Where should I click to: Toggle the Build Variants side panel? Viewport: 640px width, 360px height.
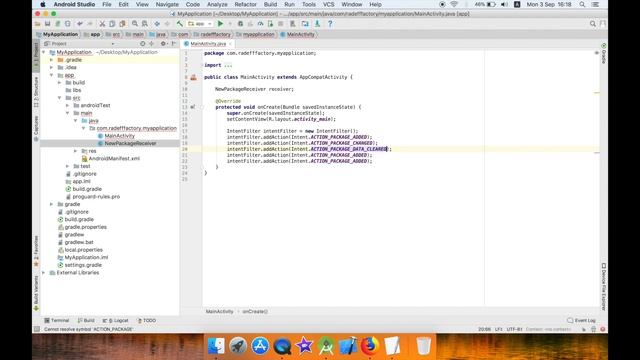[x=36, y=293]
